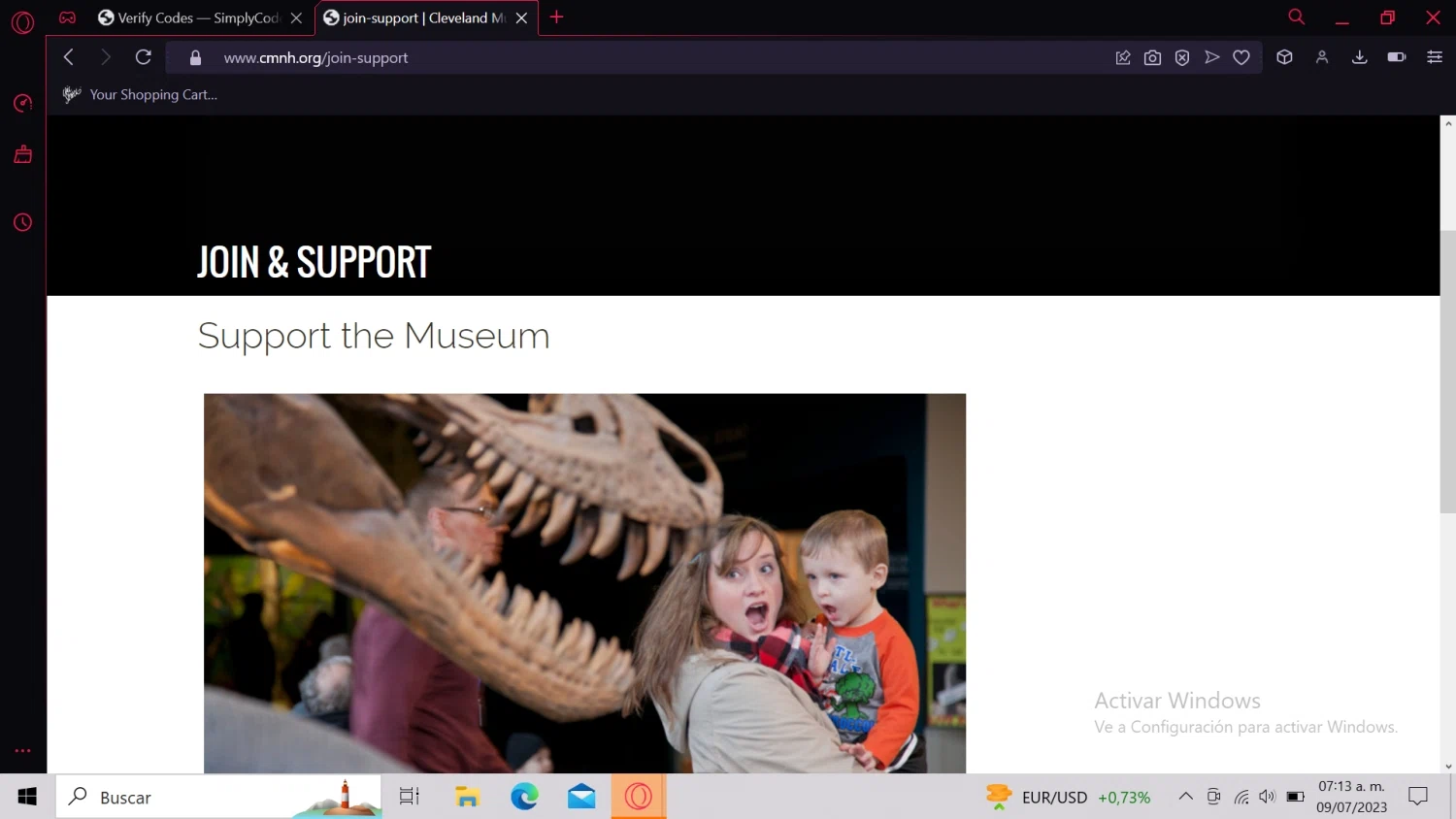The height and width of the screenshot is (819, 1456).
Task: Click scrollbar down arrow
Action: (x=1447, y=766)
